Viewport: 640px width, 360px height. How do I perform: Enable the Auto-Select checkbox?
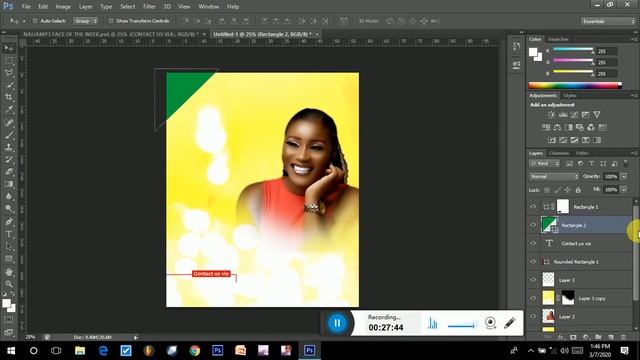coord(35,21)
